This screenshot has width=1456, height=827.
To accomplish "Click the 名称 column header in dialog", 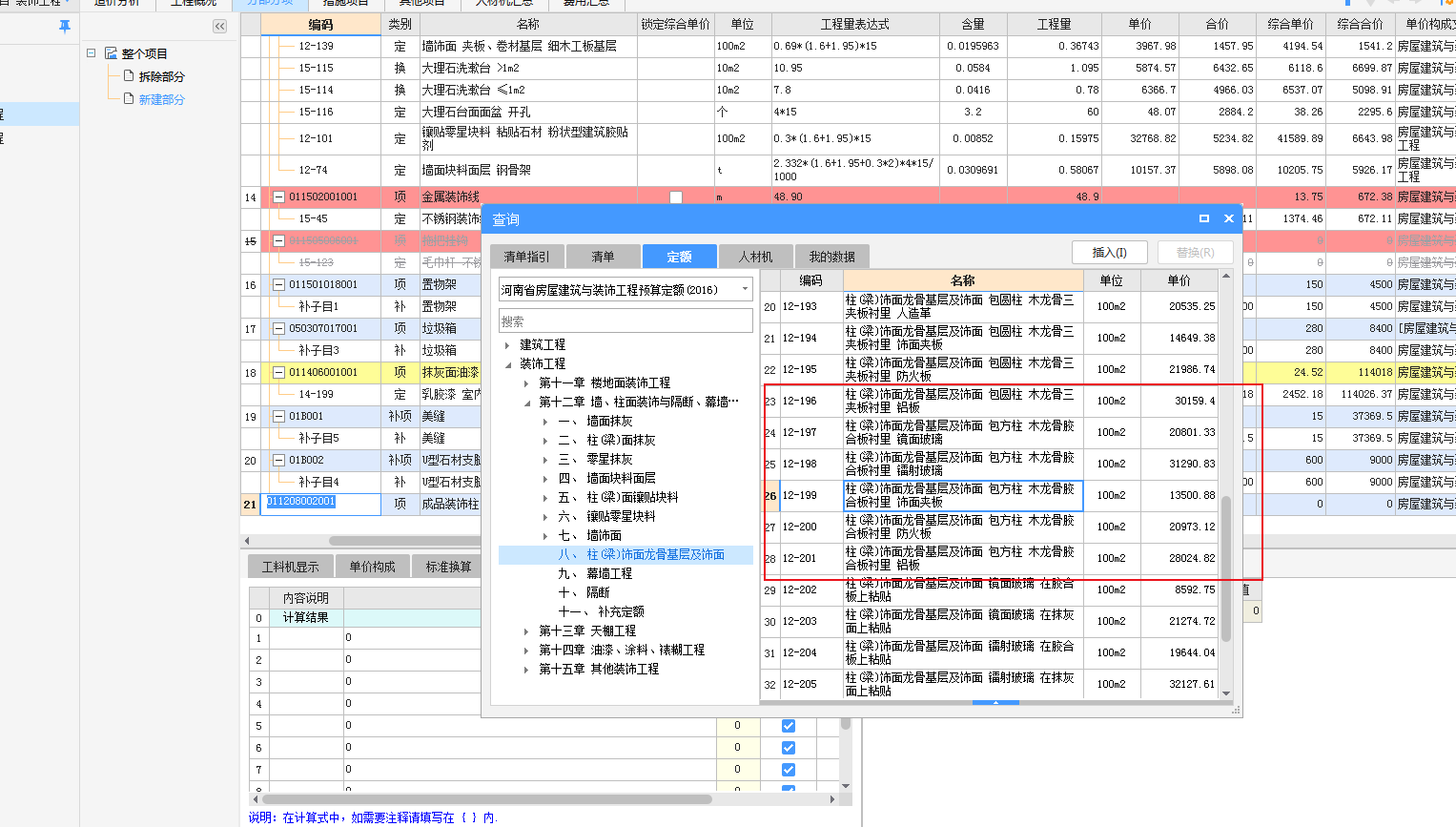I will click(963, 280).
